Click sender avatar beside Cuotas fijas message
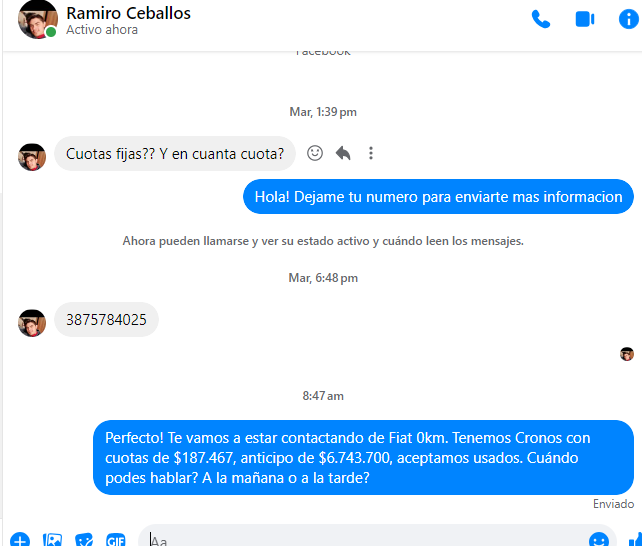 32,157
